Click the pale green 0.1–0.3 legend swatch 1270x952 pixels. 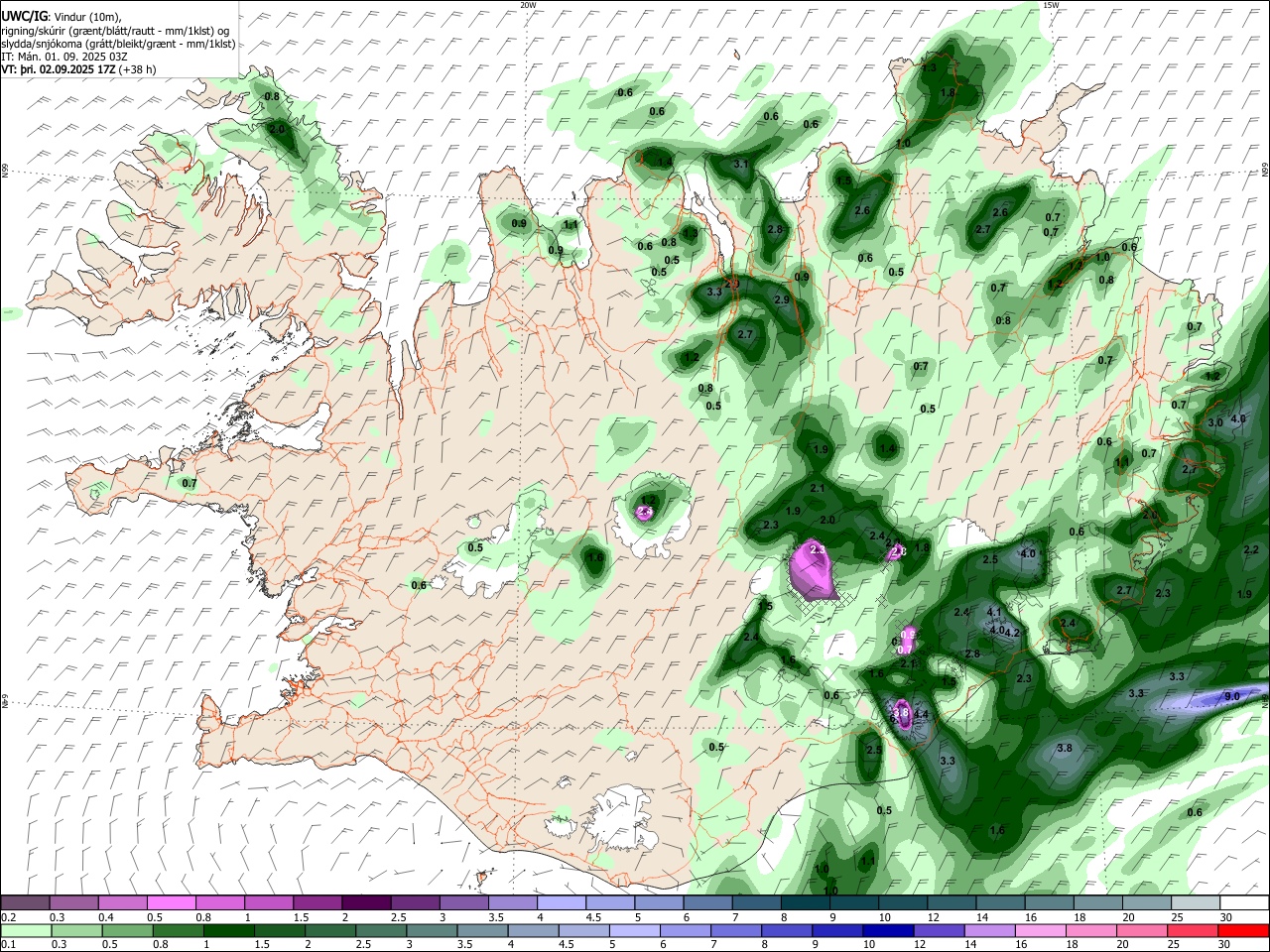25,930
